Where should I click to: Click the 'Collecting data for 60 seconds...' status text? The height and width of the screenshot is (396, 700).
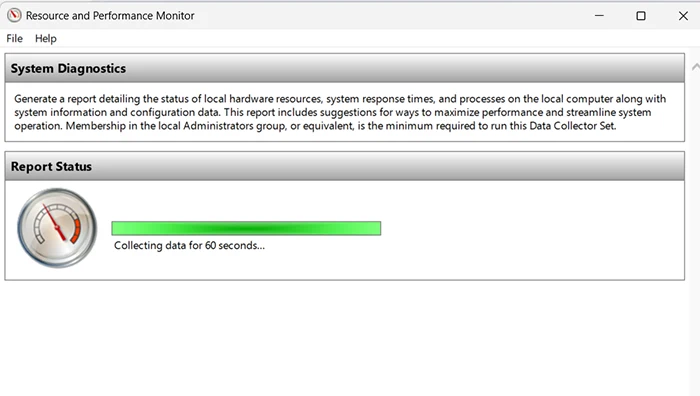189,246
